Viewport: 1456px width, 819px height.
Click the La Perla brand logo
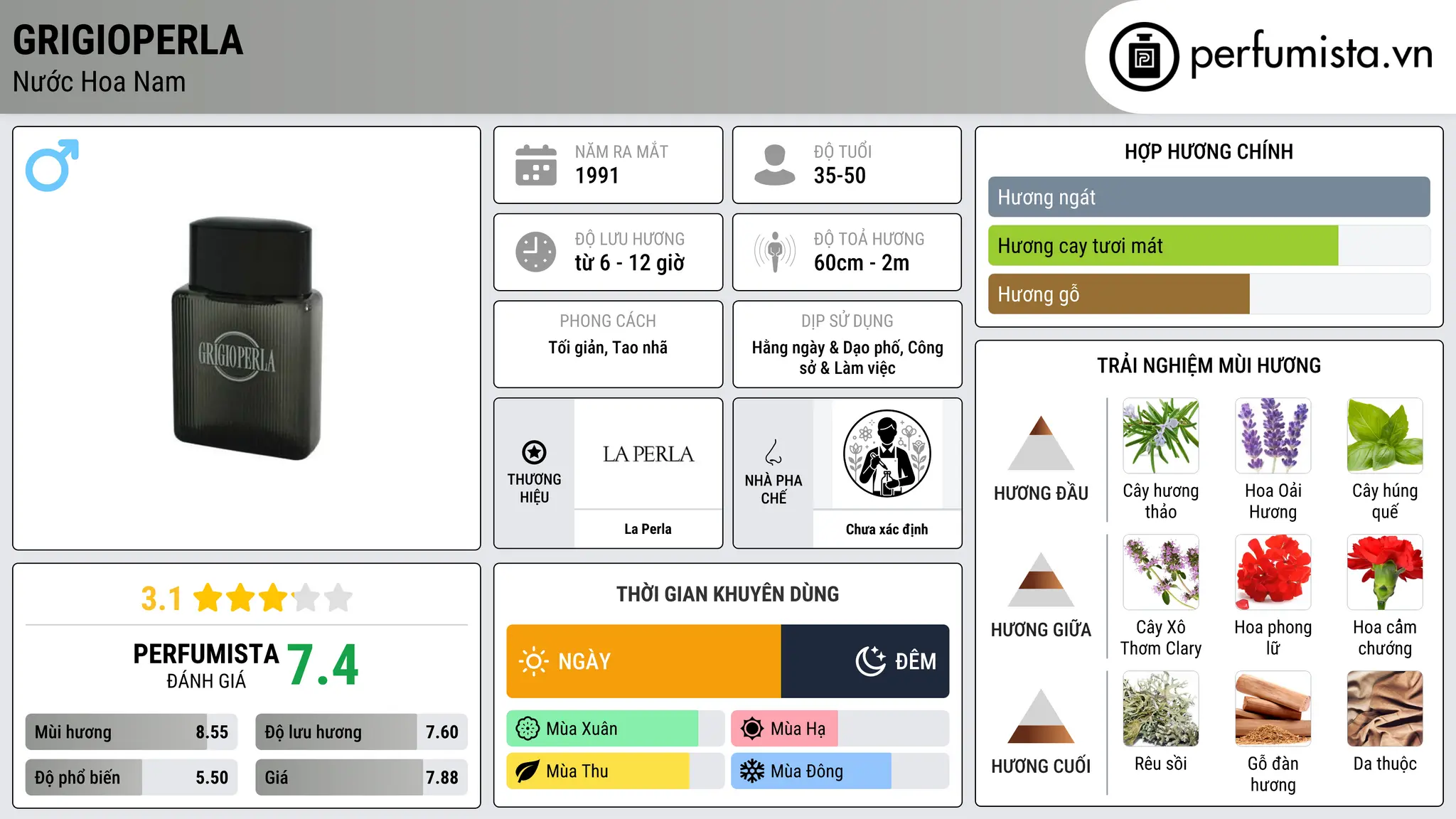[648, 454]
